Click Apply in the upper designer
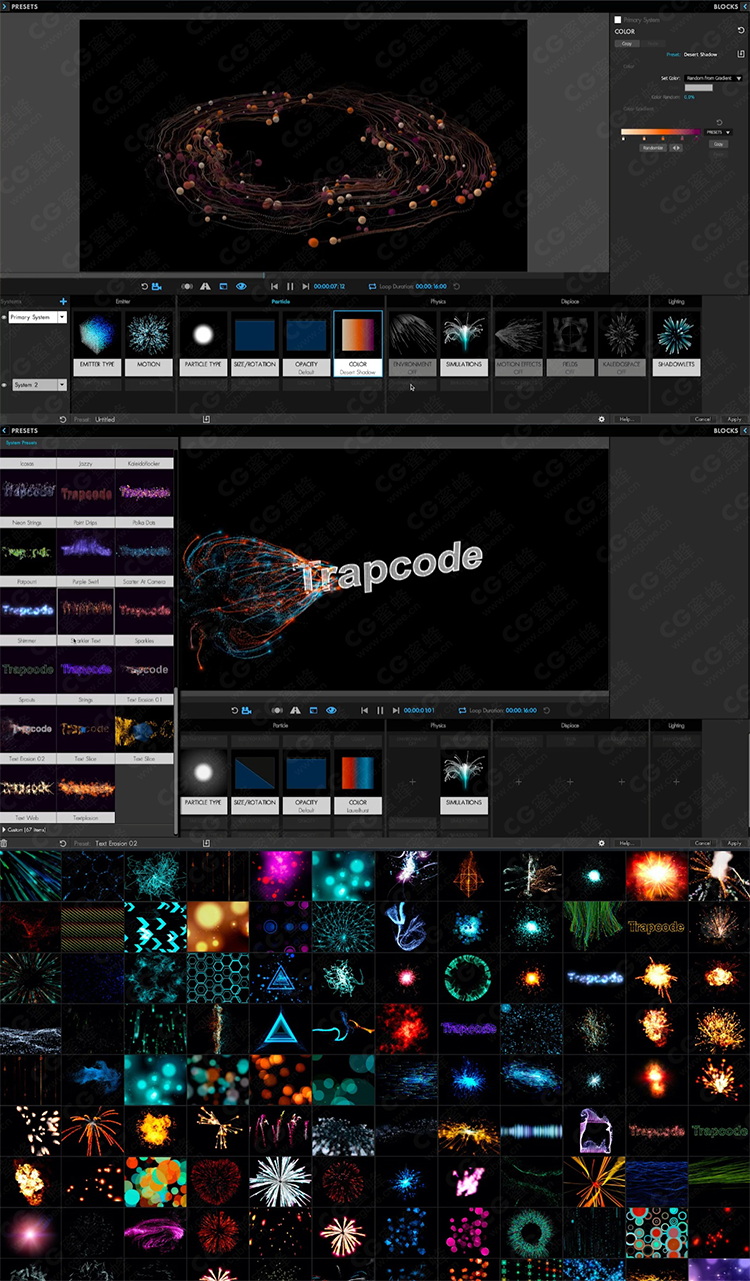Viewport: 750px width, 1281px height. [734, 419]
